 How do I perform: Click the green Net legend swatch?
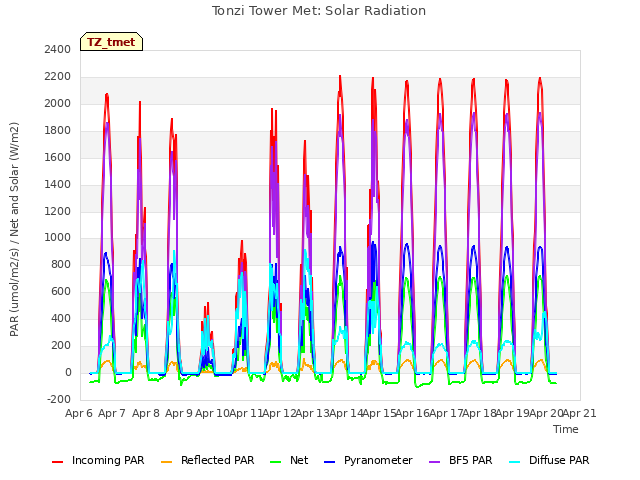[x=276, y=462]
